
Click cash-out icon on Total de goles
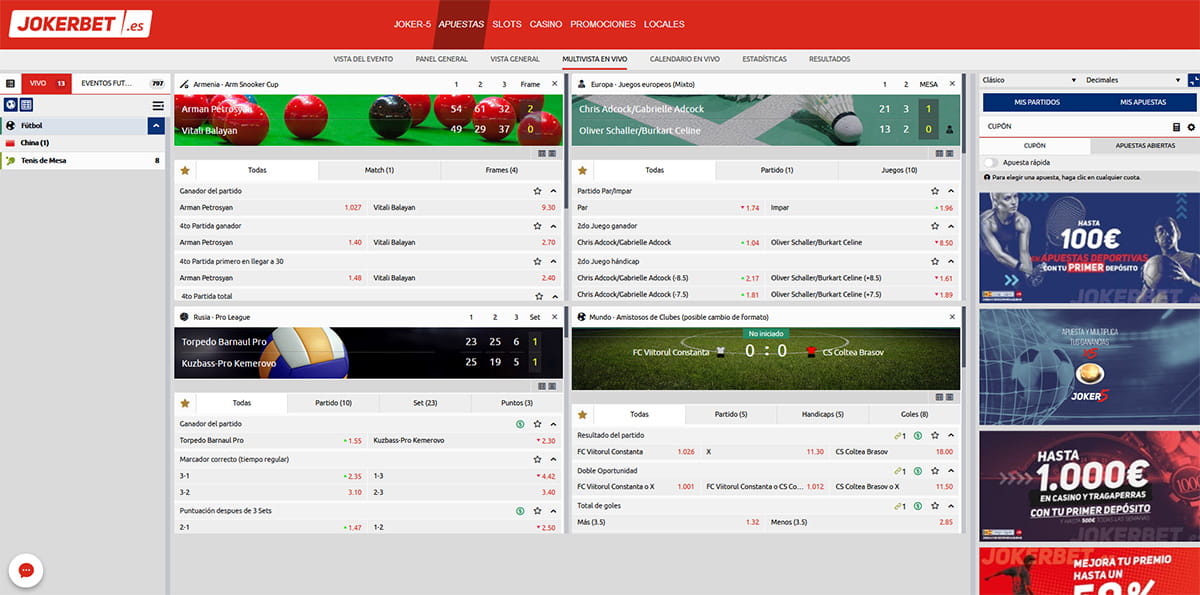coord(917,505)
